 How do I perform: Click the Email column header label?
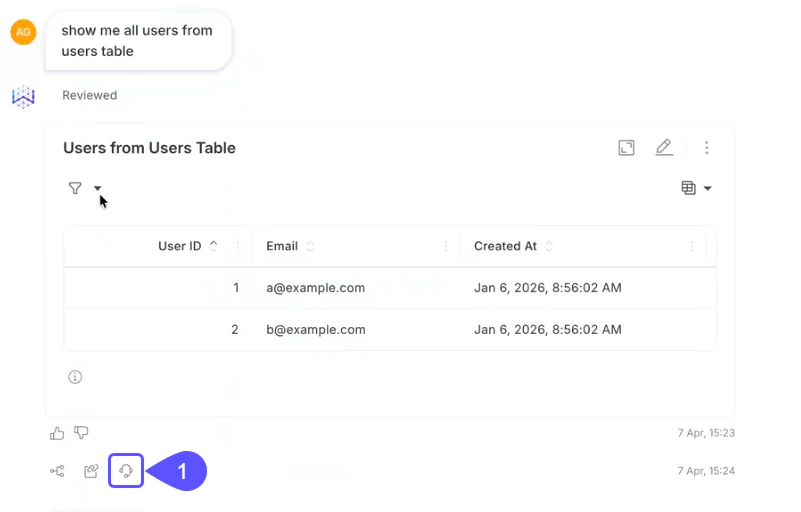click(282, 246)
